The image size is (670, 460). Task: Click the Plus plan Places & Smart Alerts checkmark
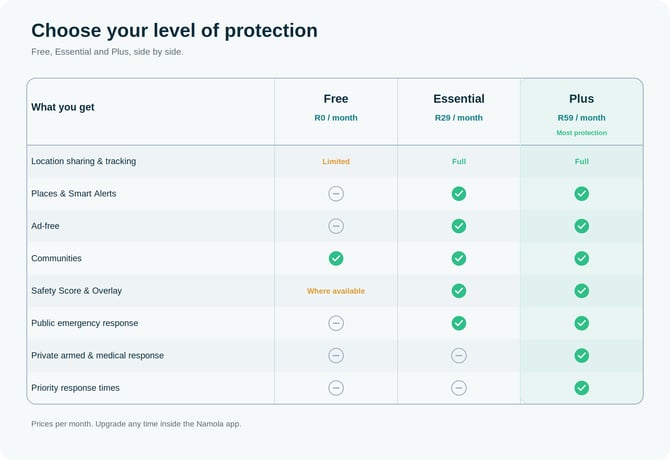[582, 193]
